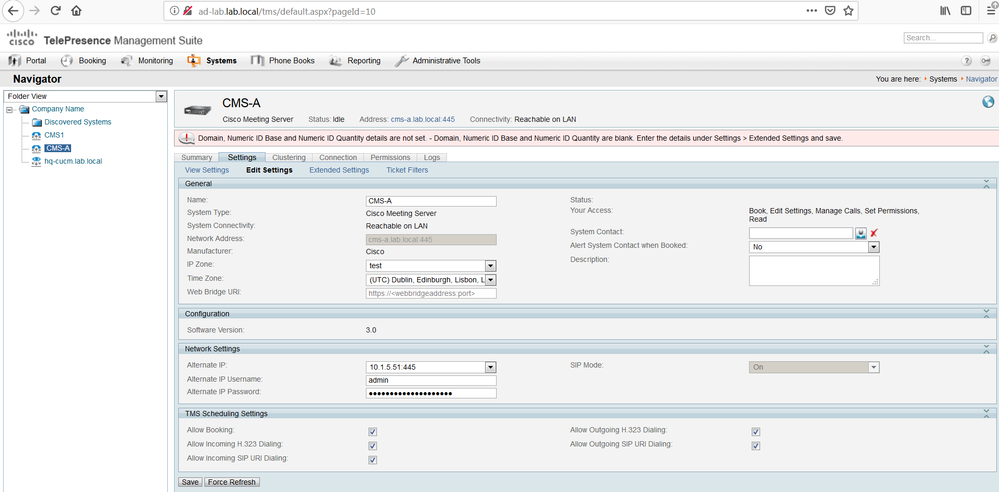Reload the page with the refresh icon
999x492 pixels.
(x=55, y=11)
